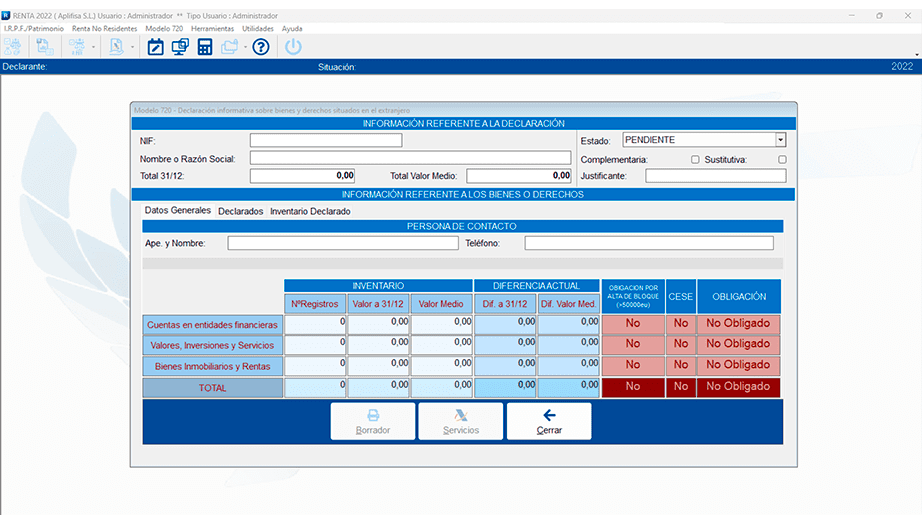Open the calculator toolbar icon
The height and width of the screenshot is (524, 922).
pos(205,46)
